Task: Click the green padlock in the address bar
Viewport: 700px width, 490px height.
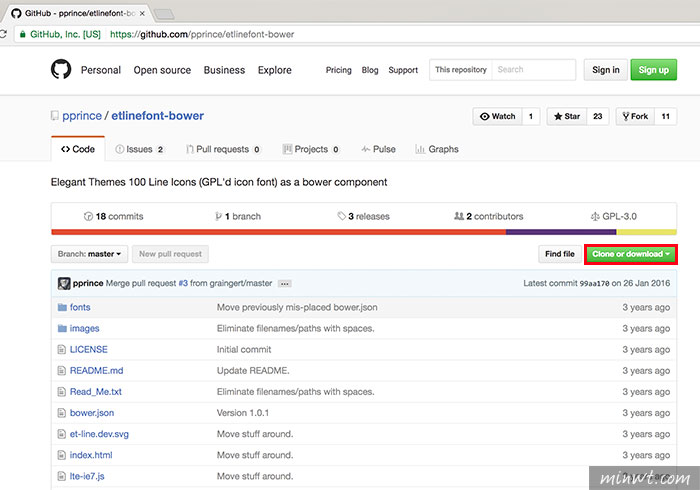Action: (22, 34)
